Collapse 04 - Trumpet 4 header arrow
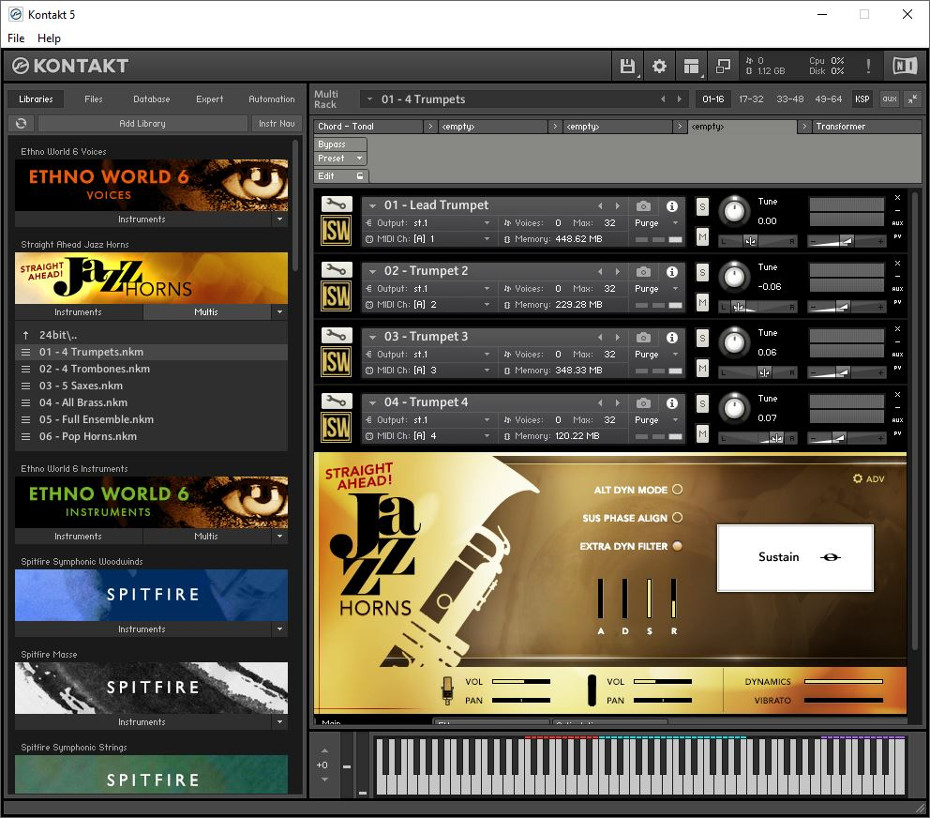 372,403
